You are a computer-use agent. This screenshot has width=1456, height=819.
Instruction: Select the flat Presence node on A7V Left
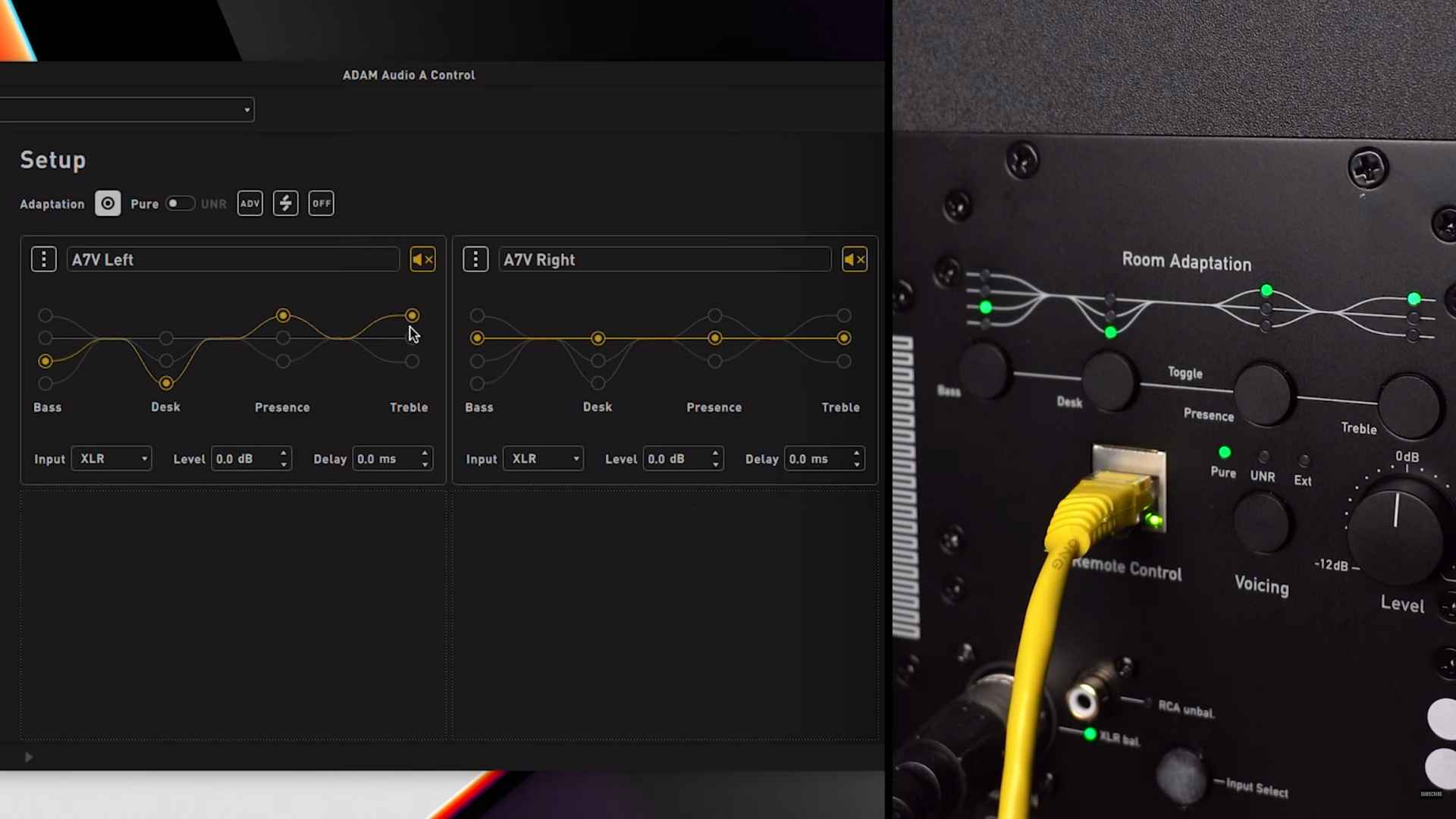[283, 338]
